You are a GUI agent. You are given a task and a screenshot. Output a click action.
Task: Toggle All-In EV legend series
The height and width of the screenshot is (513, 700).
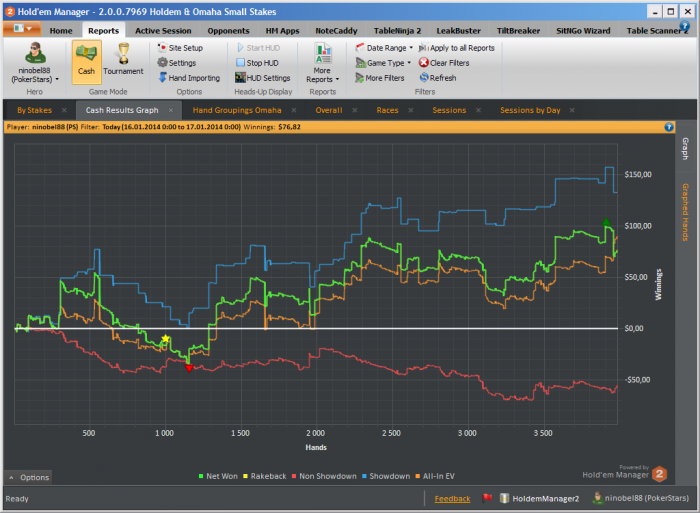(x=435, y=476)
